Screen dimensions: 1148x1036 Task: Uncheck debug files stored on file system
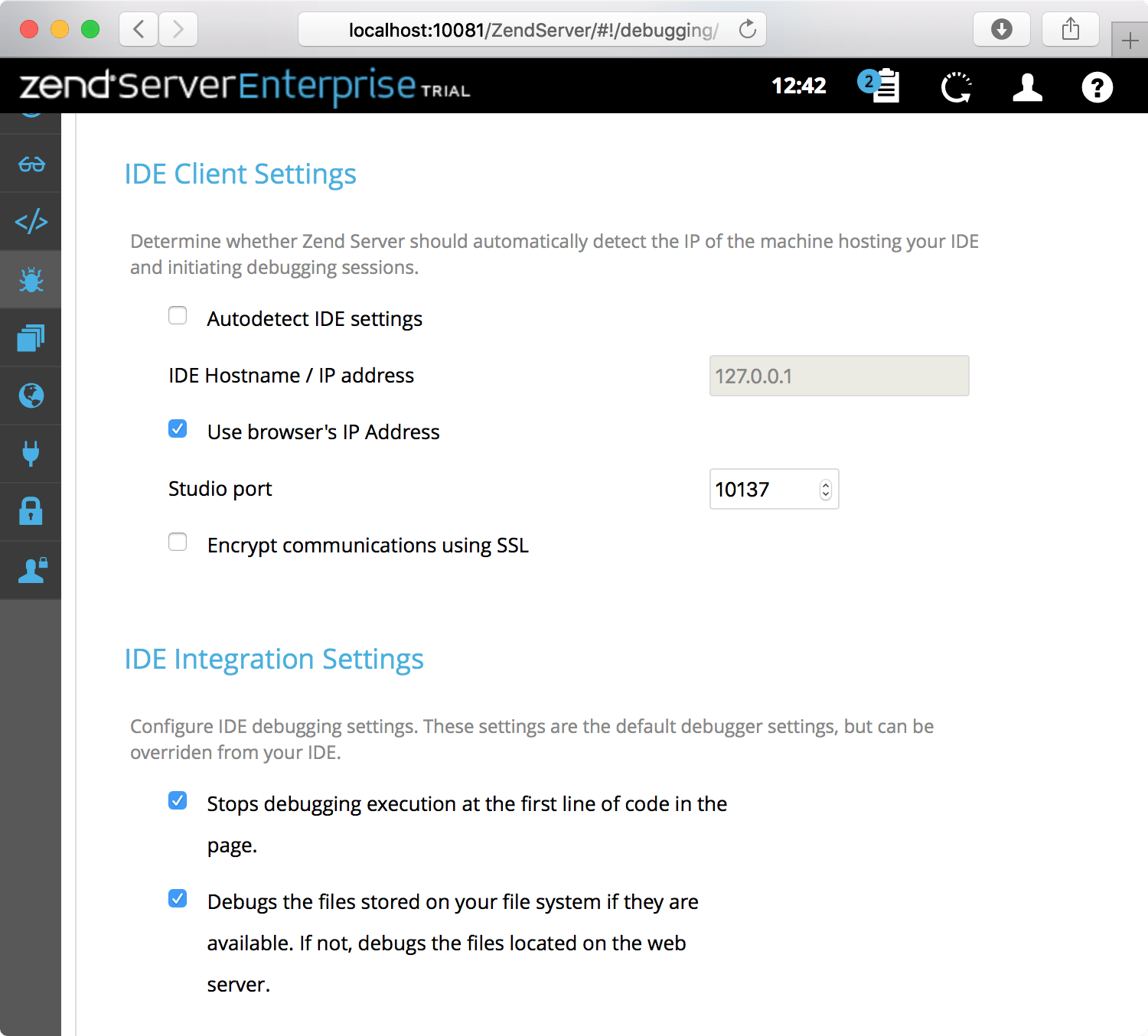(x=178, y=898)
